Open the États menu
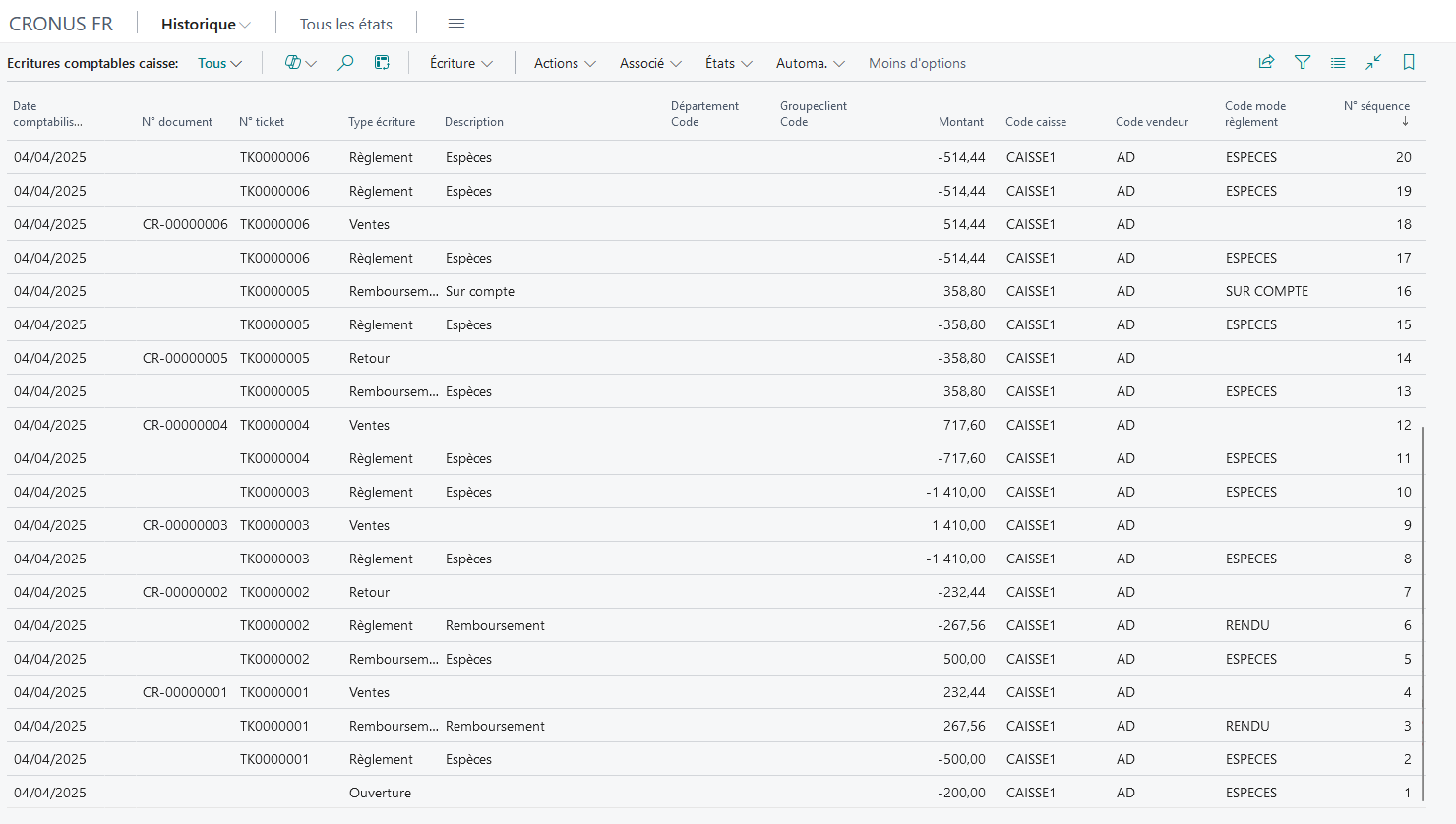 tap(729, 63)
